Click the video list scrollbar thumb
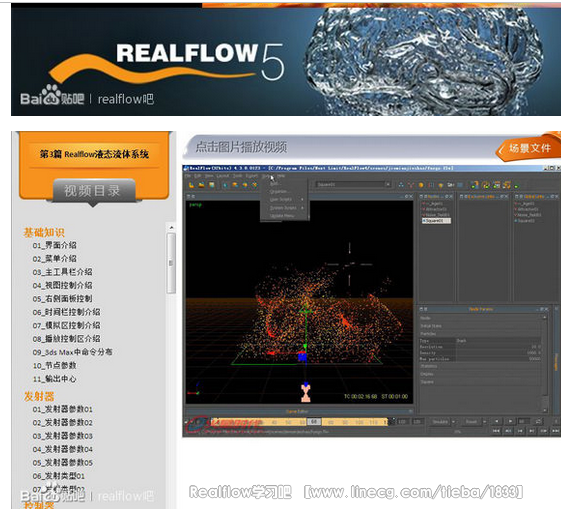 (x=171, y=263)
